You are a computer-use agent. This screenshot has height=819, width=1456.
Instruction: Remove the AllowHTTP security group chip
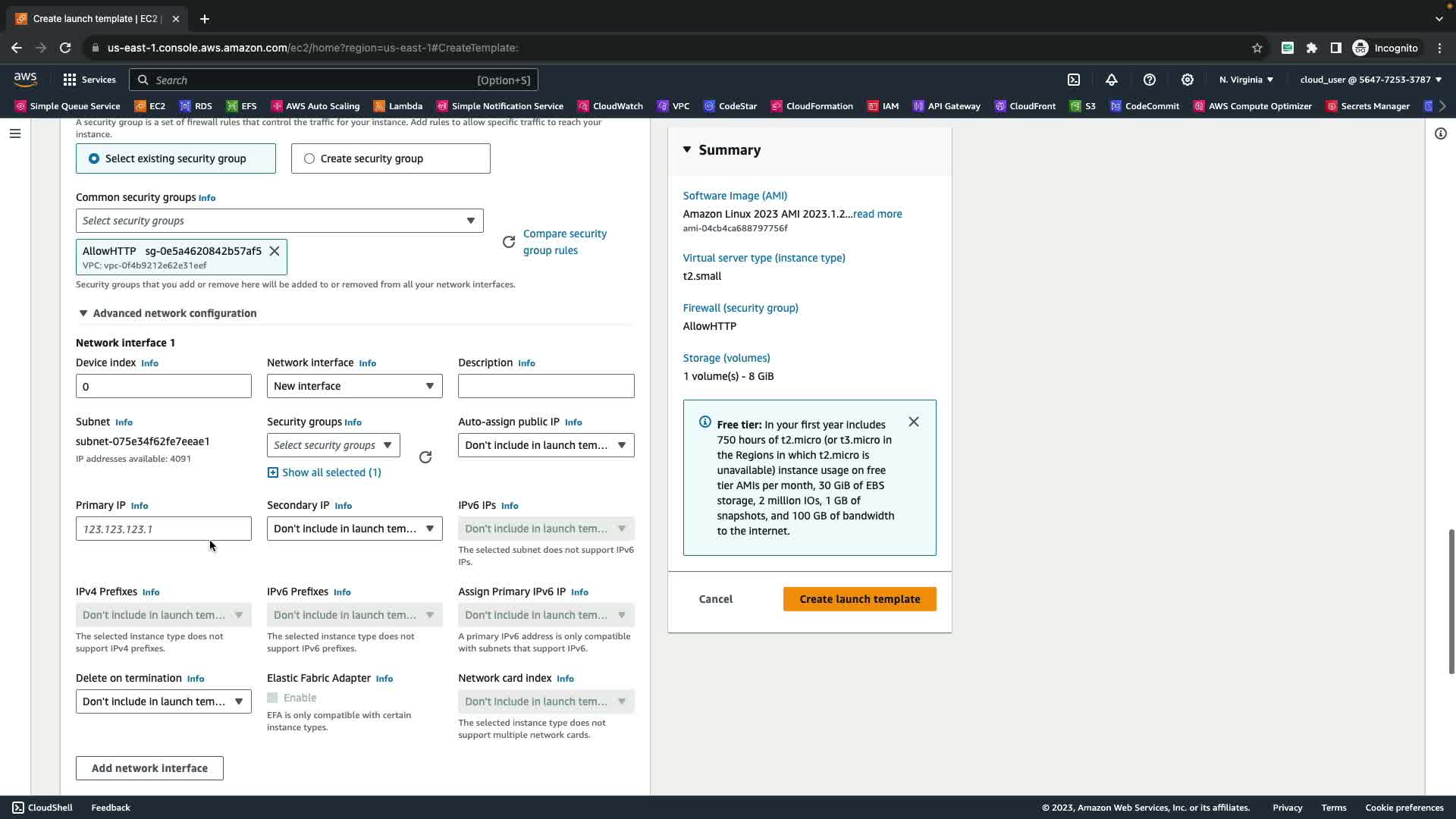coord(275,251)
